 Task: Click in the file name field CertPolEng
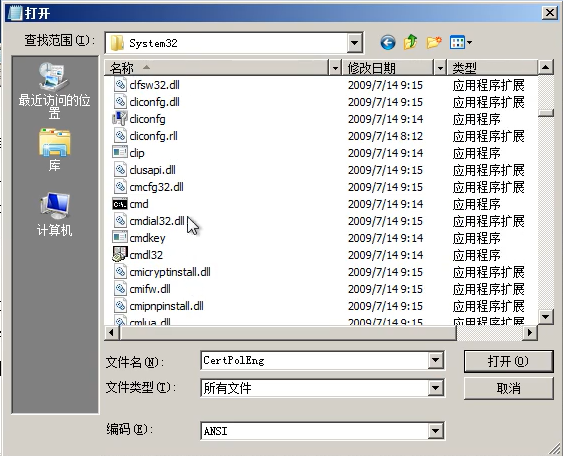pyautogui.click(x=315, y=360)
